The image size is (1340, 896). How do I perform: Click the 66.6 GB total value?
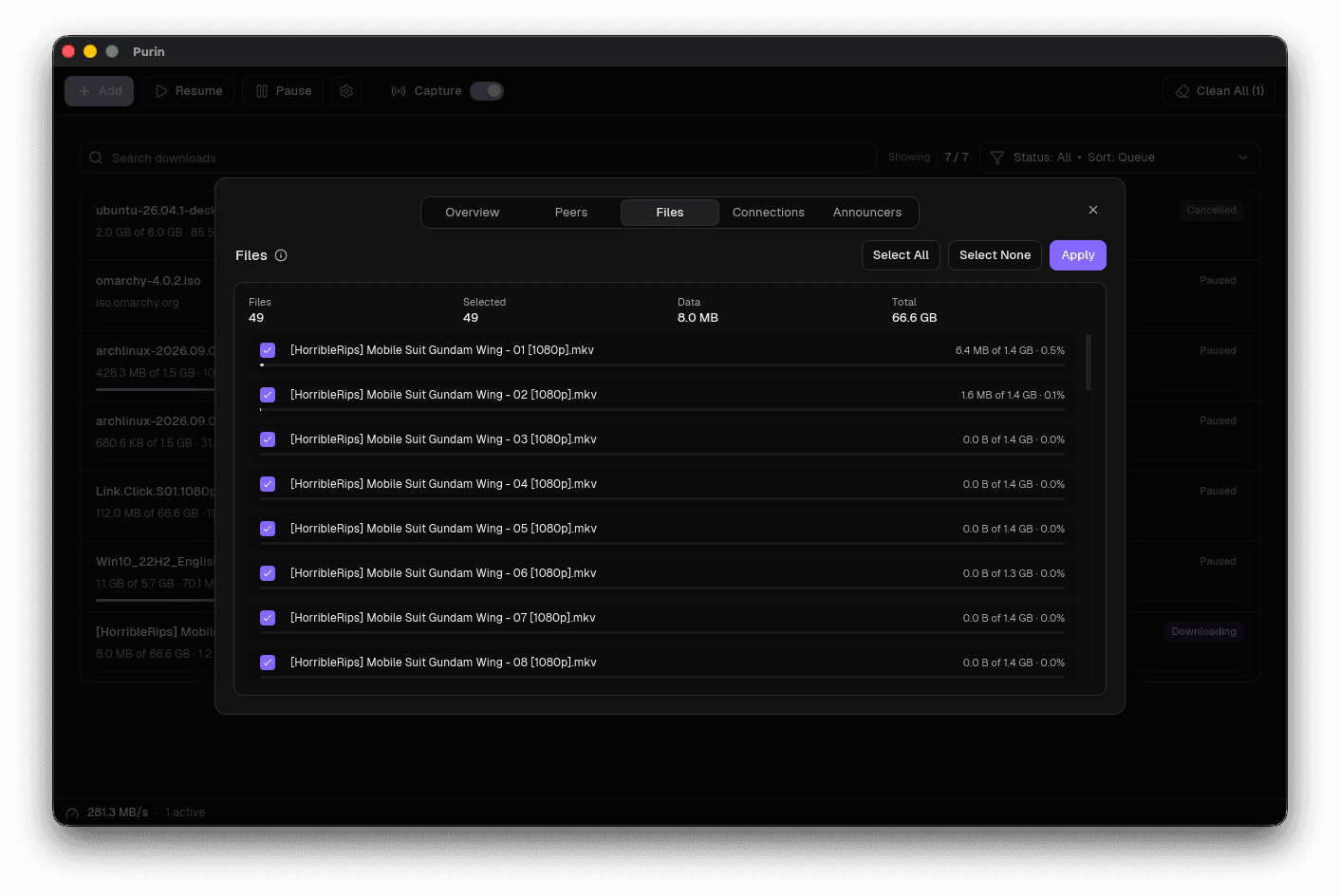click(914, 318)
